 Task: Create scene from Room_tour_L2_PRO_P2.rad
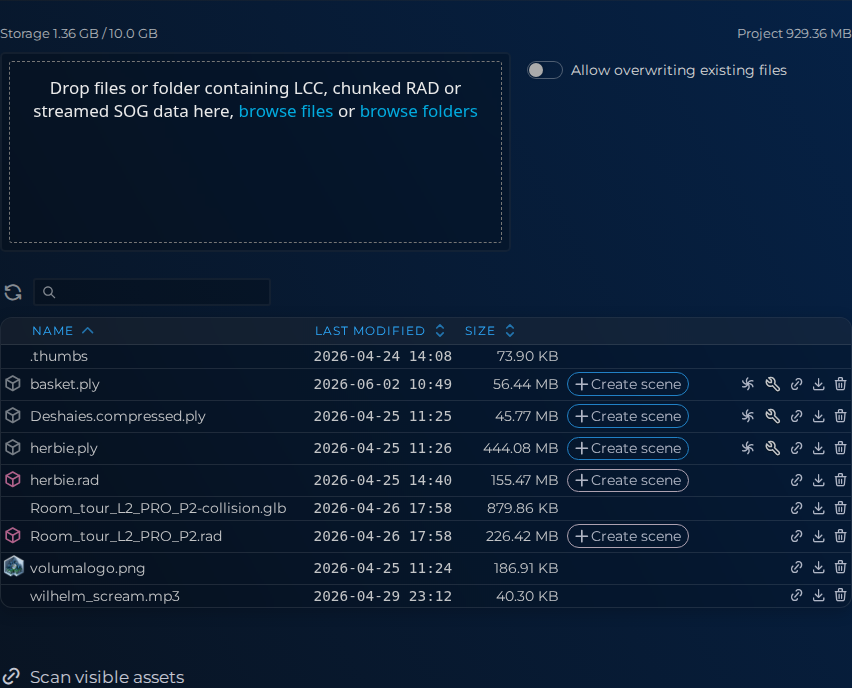click(x=628, y=536)
